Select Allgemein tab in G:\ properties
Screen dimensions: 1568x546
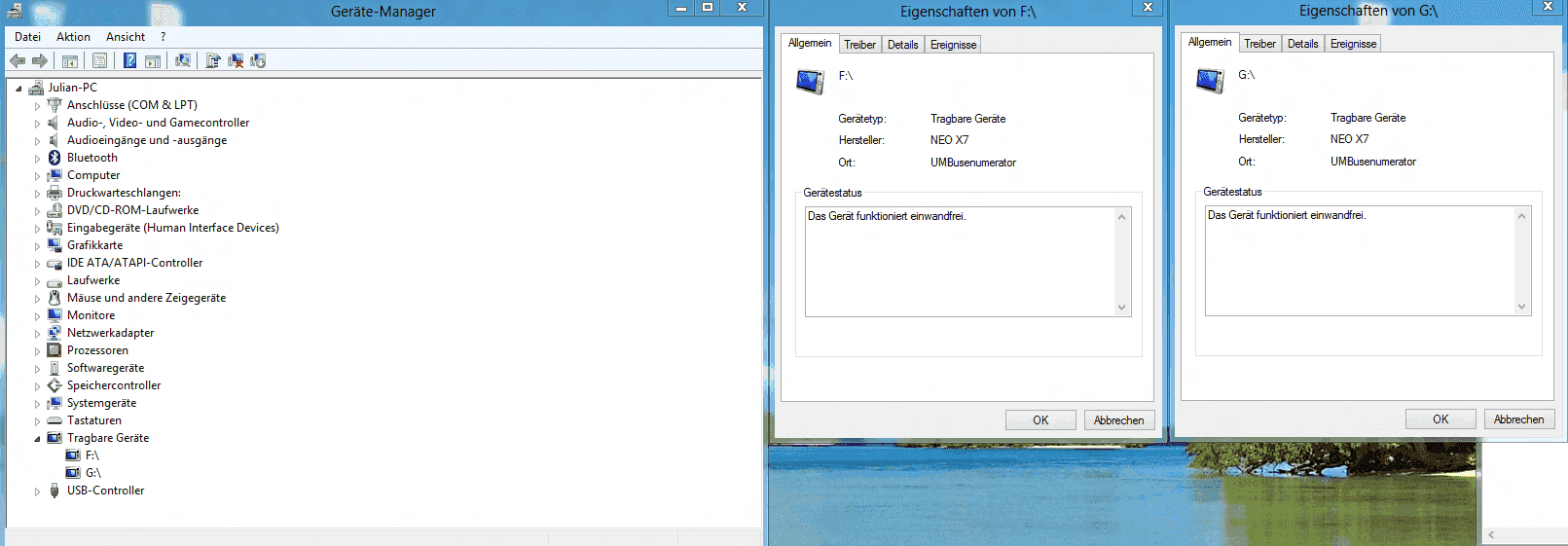click(1210, 42)
